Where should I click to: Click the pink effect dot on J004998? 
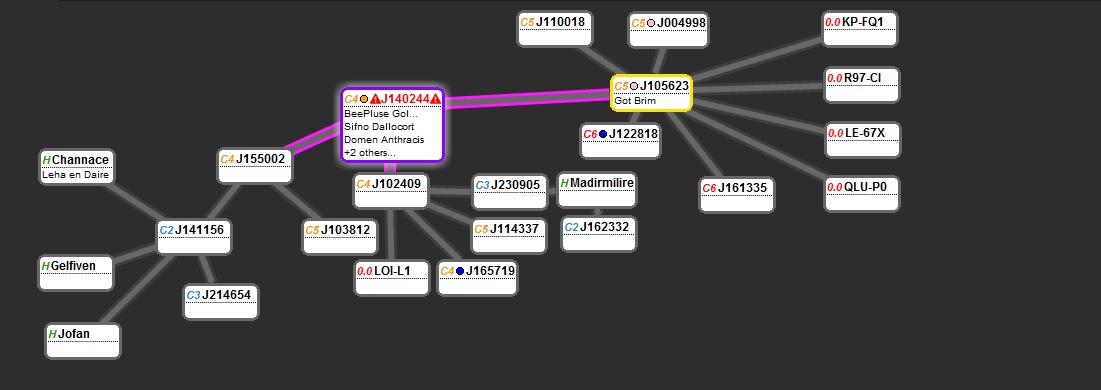coord(651,23)
